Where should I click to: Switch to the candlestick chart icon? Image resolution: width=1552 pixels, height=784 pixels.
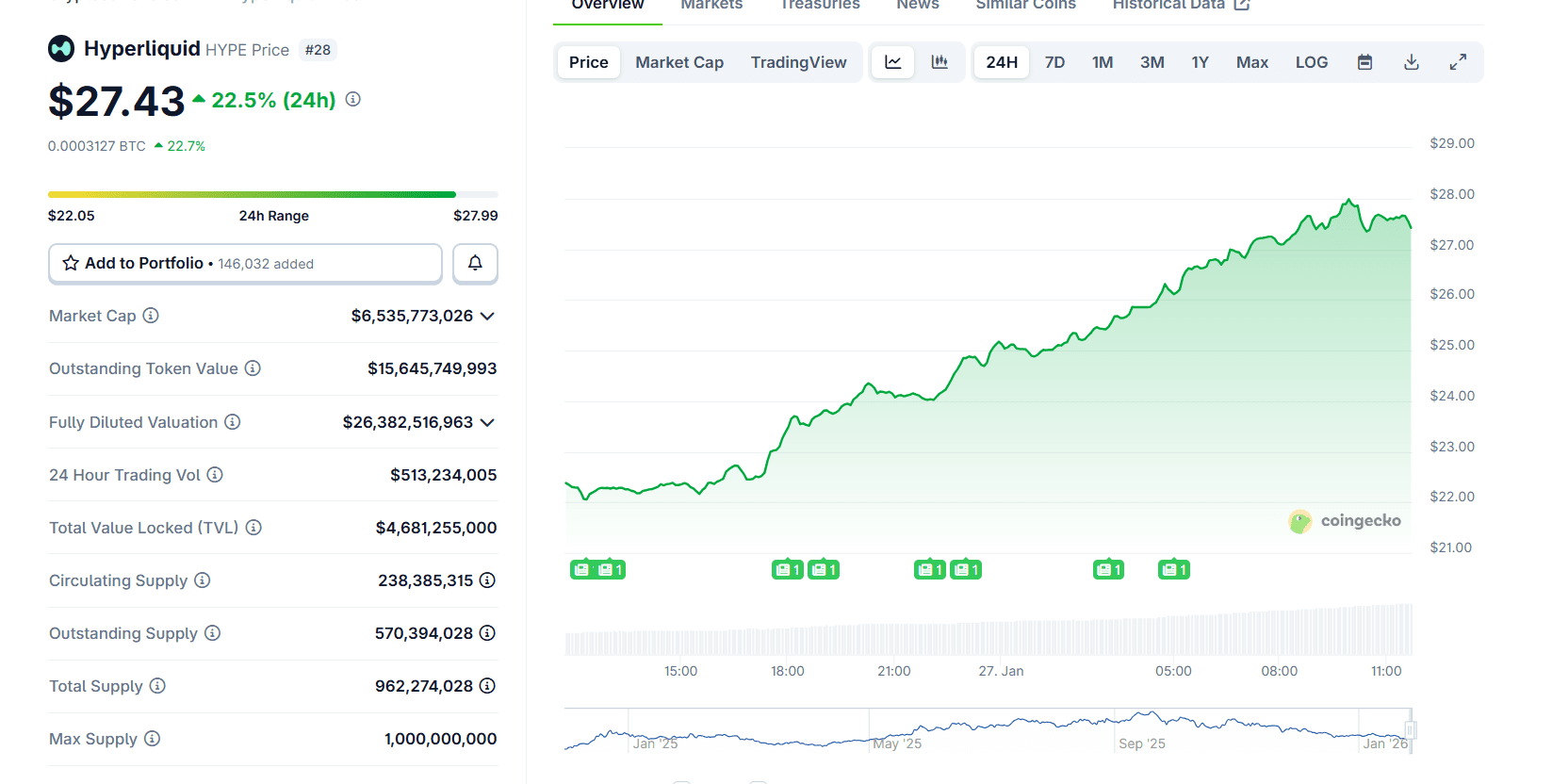click(x=939, y=62)
